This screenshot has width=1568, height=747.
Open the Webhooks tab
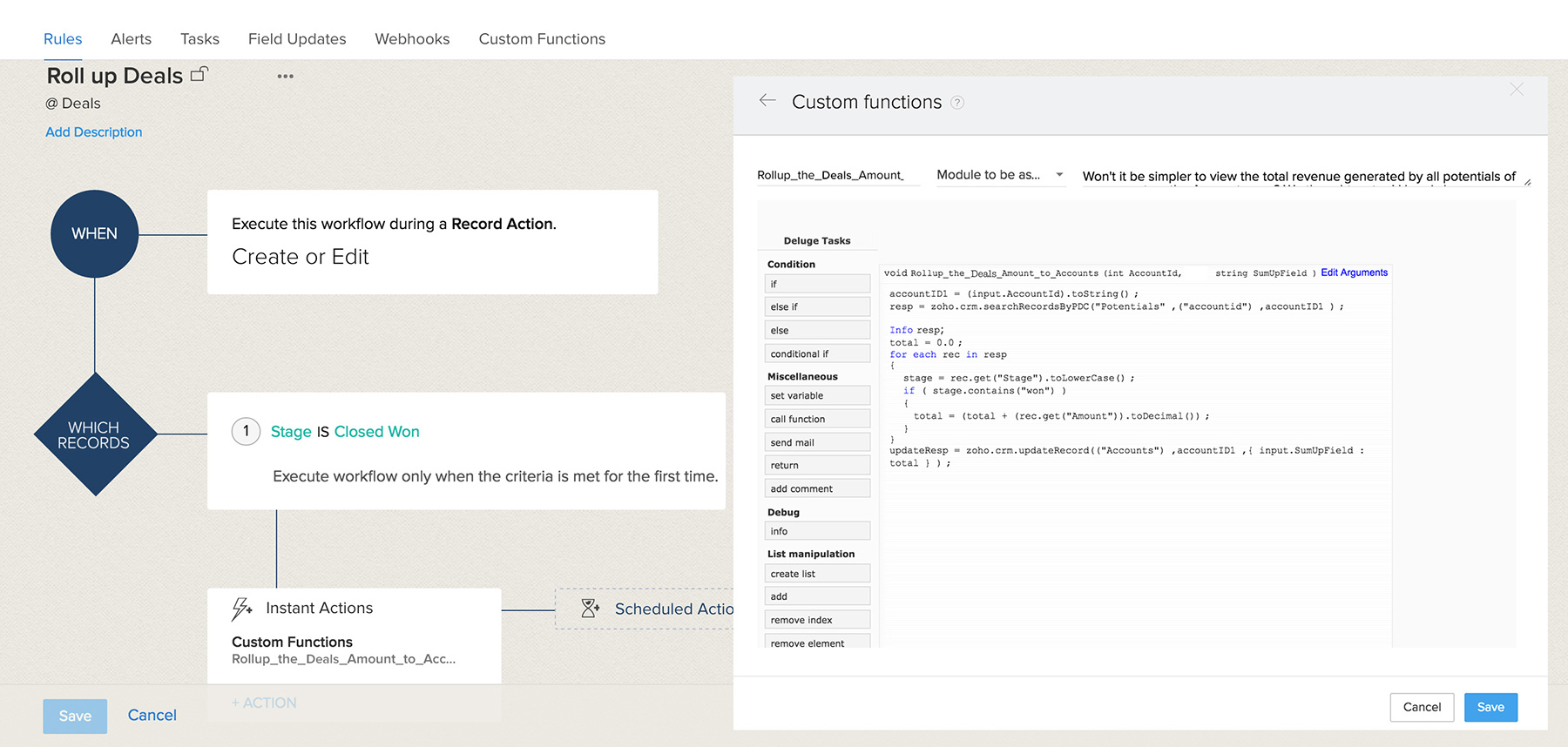(x=412, y=39)
